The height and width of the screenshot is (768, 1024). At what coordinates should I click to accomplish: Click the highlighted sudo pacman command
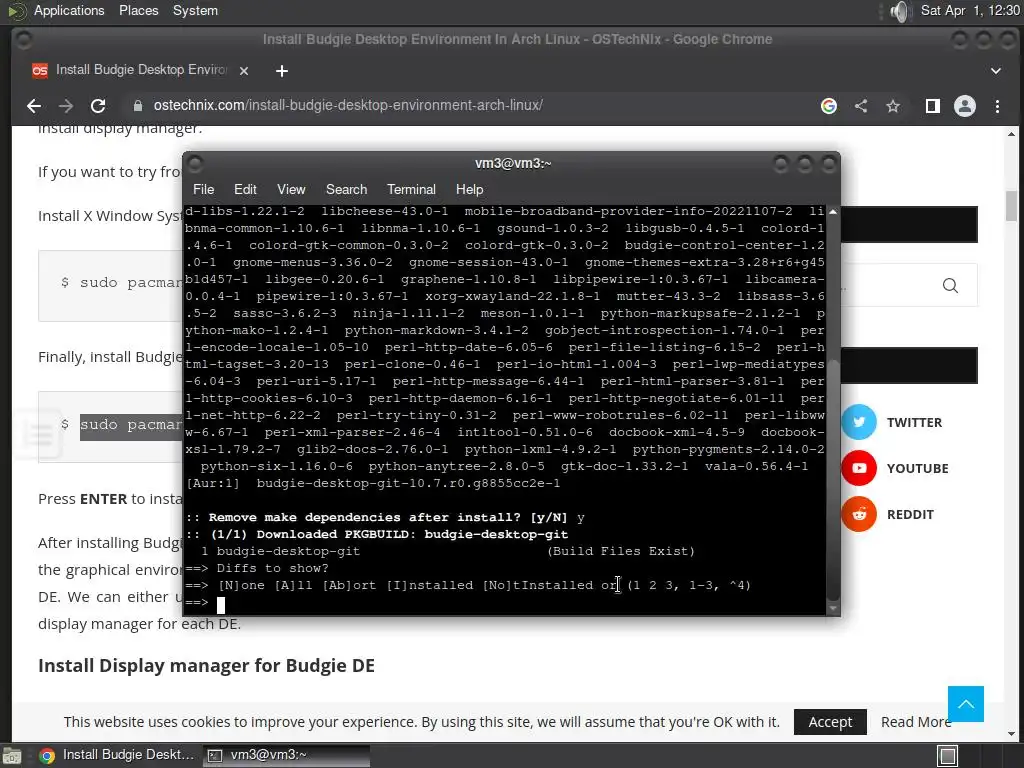[x=131, y=425]
